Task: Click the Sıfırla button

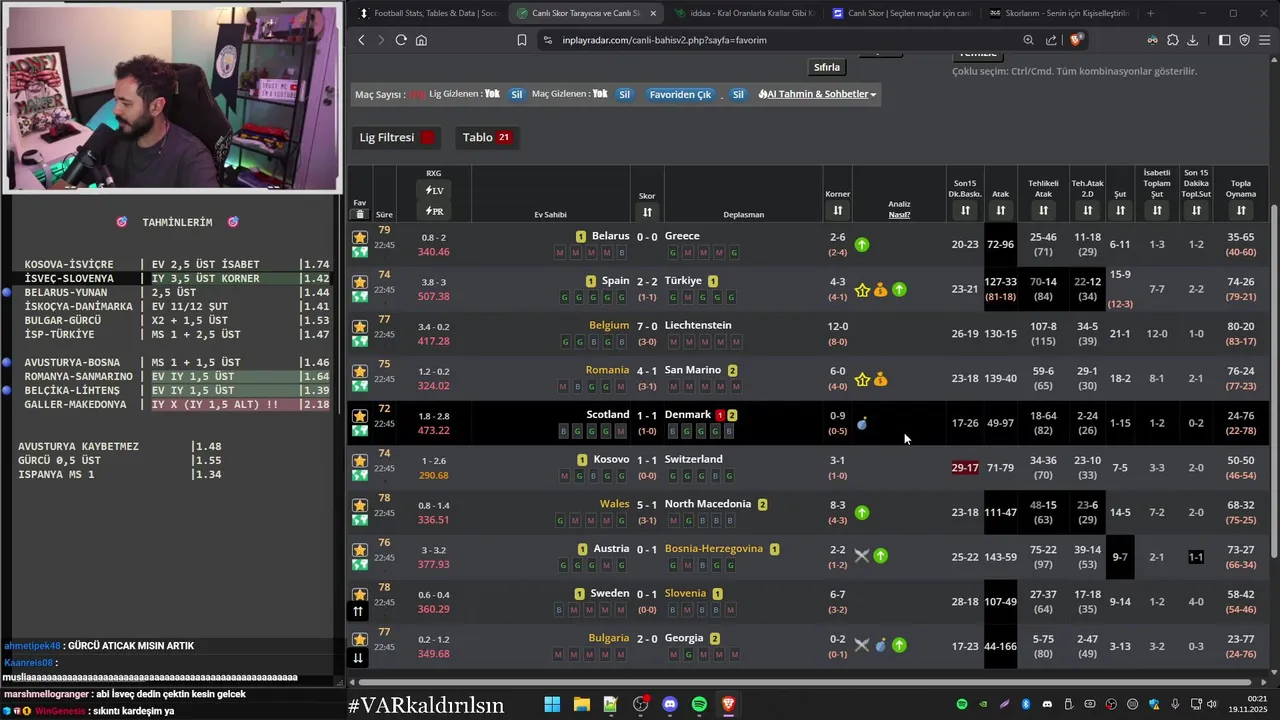Action: click(827, 67)
